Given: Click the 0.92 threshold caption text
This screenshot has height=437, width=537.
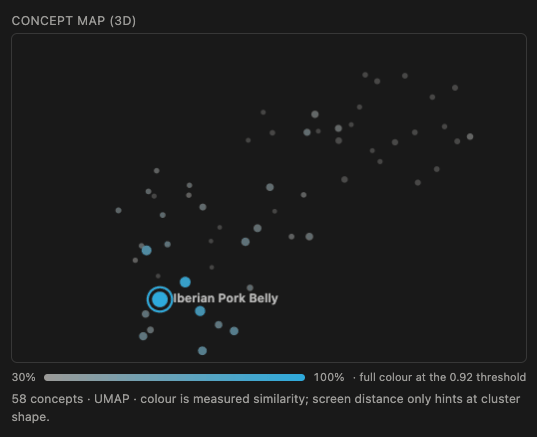Looking at the screenshot, I should [x=439, y=377].
